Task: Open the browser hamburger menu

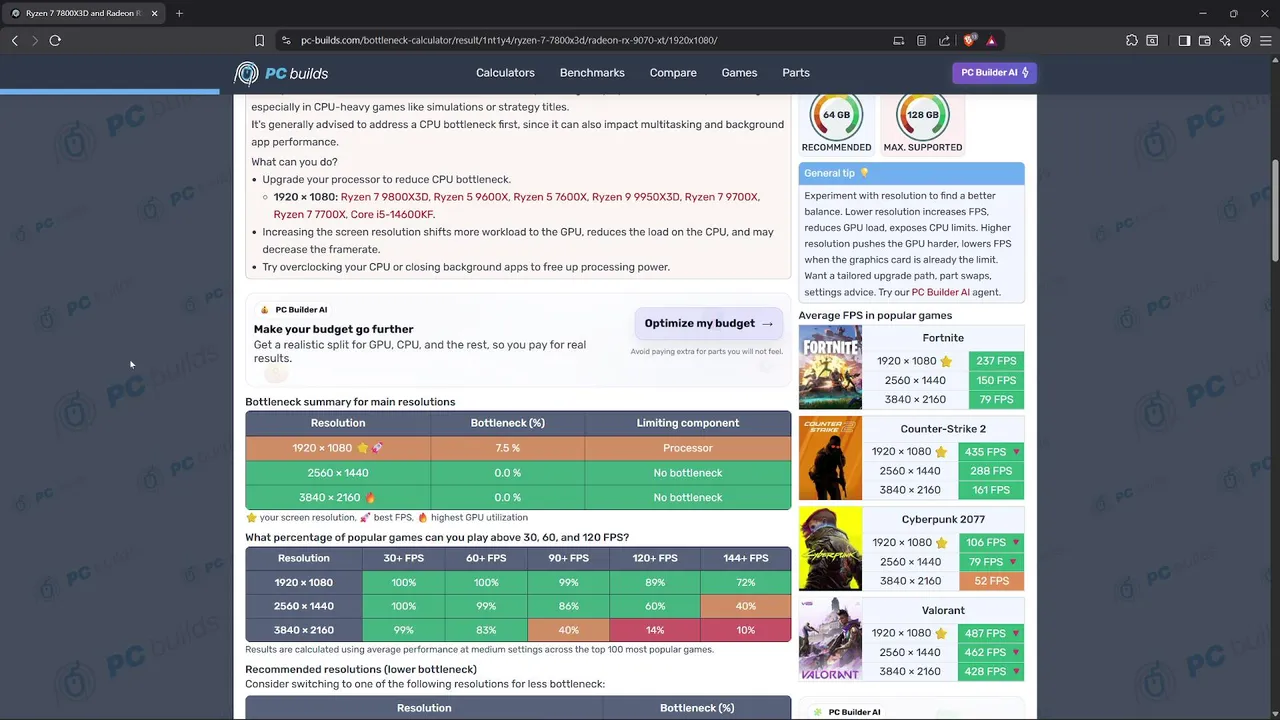Action: [x=1266, y=40]
